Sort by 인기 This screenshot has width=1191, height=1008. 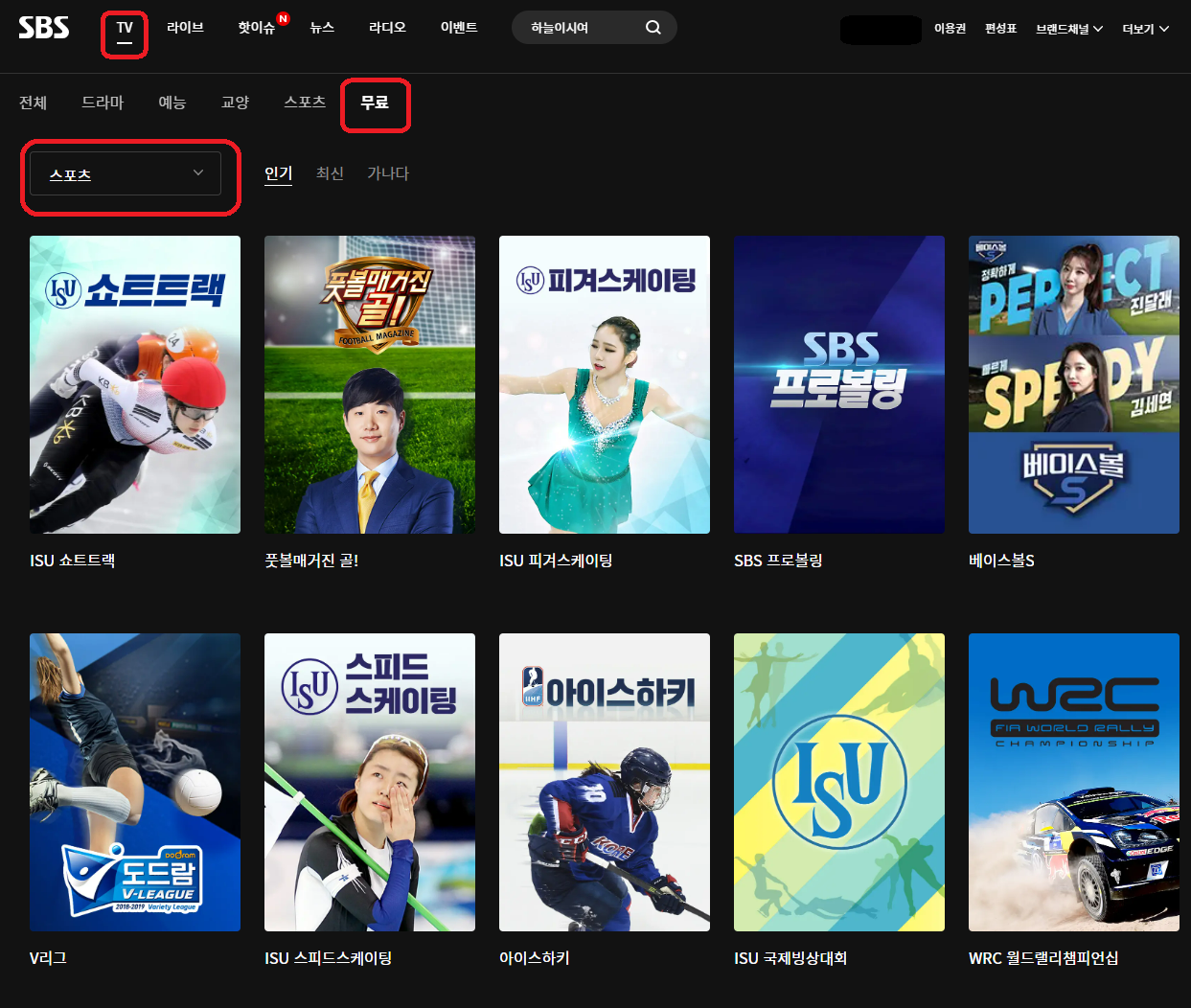coord(278,173)
